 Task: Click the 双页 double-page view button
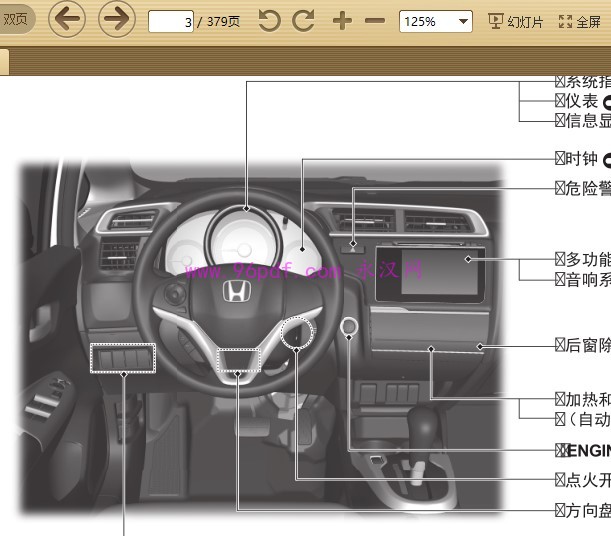pos(16,19)
